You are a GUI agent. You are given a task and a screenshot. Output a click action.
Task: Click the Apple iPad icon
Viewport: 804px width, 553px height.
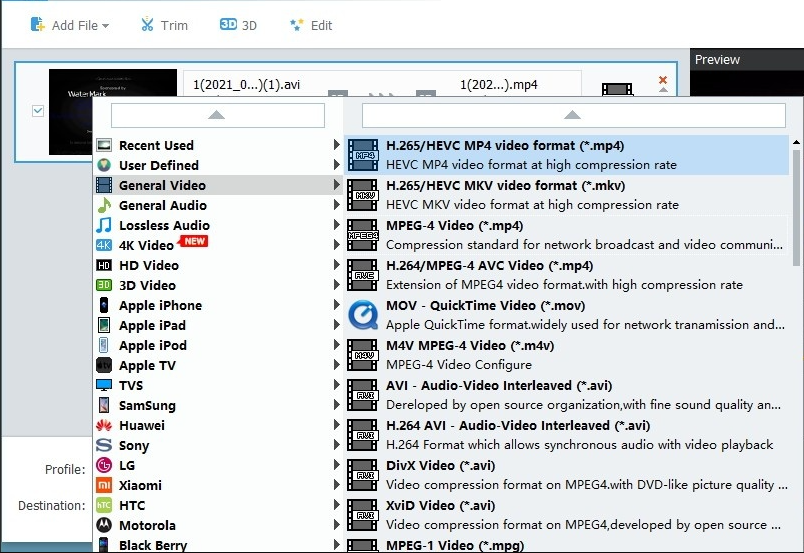click(104, 325)
